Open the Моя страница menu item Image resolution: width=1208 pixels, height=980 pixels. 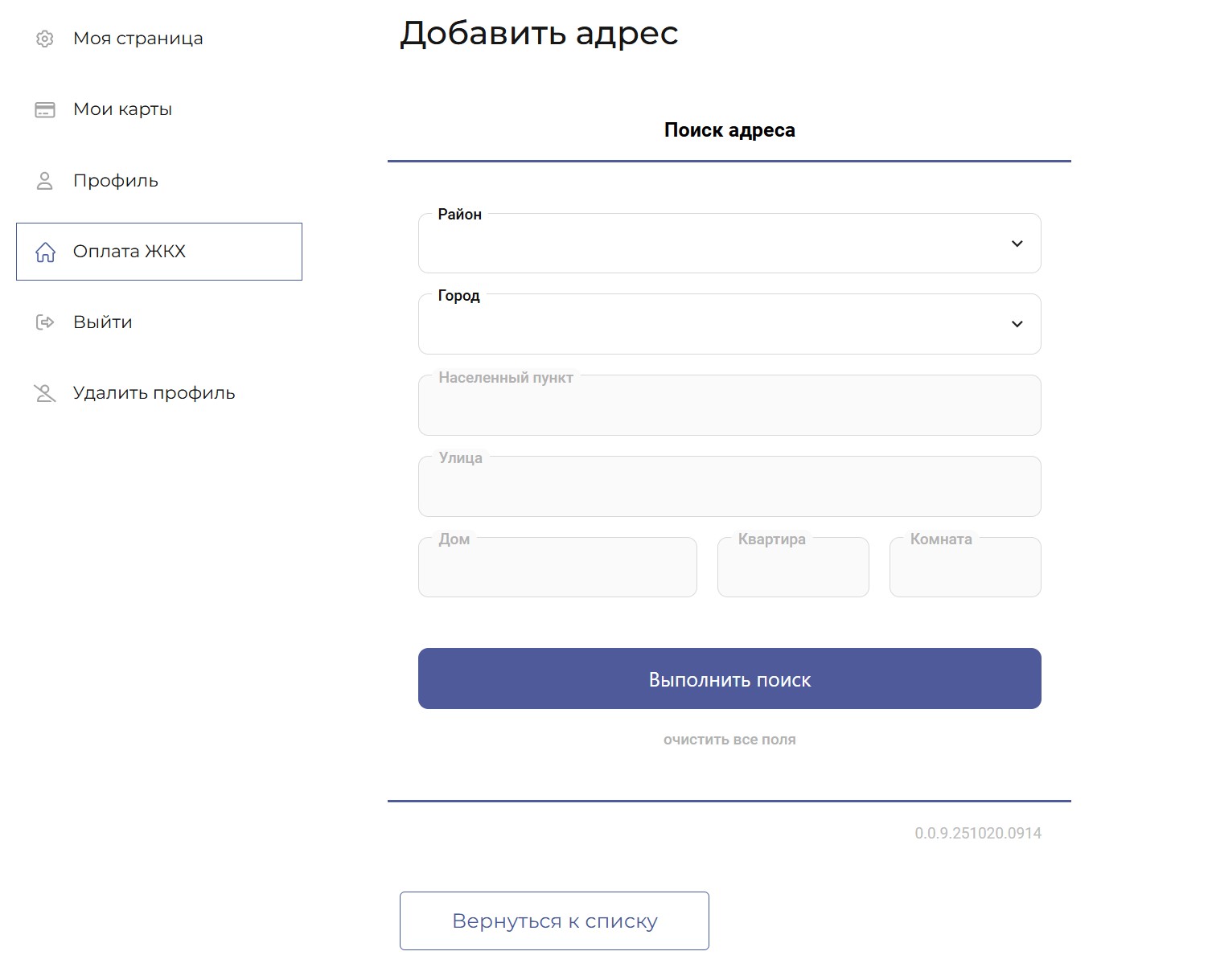tap(138, 39)
